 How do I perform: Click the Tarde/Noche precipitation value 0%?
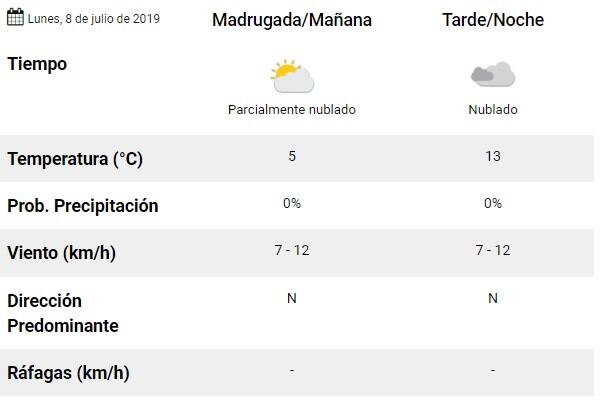[493, 203]
